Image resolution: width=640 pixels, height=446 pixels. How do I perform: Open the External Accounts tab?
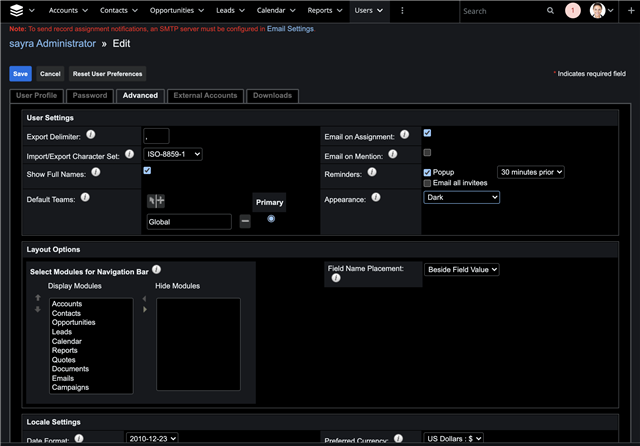(x=205, y=96)
